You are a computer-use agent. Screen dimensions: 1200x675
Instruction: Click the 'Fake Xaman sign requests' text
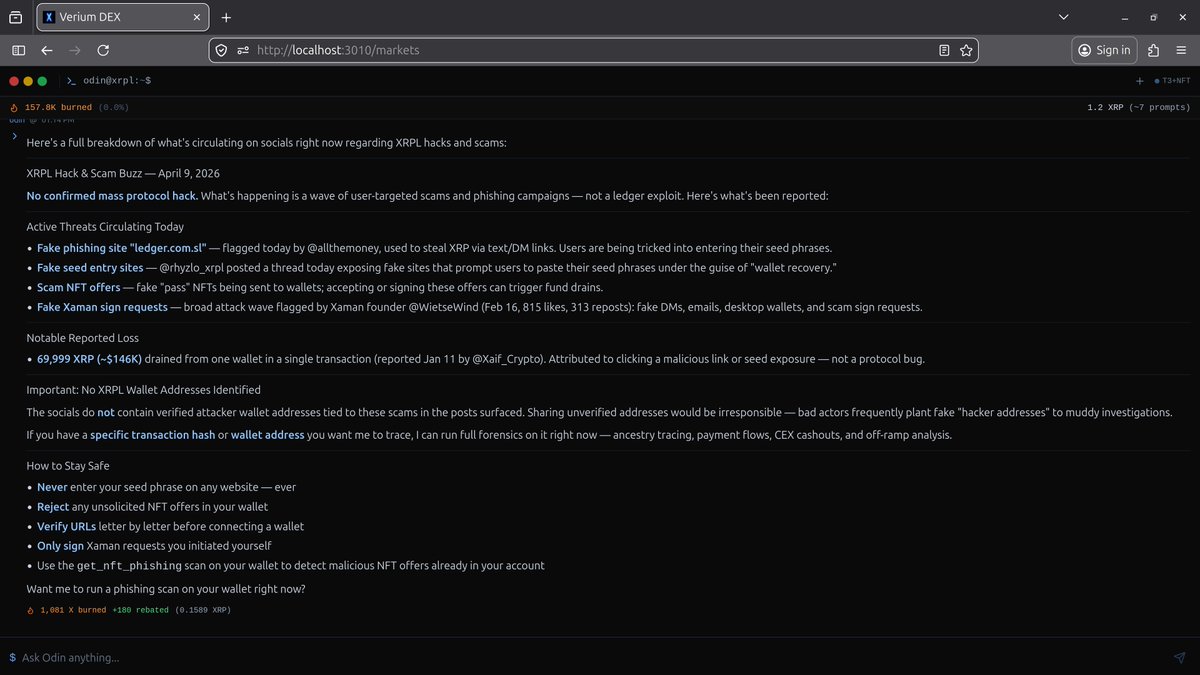click(102, 307)
